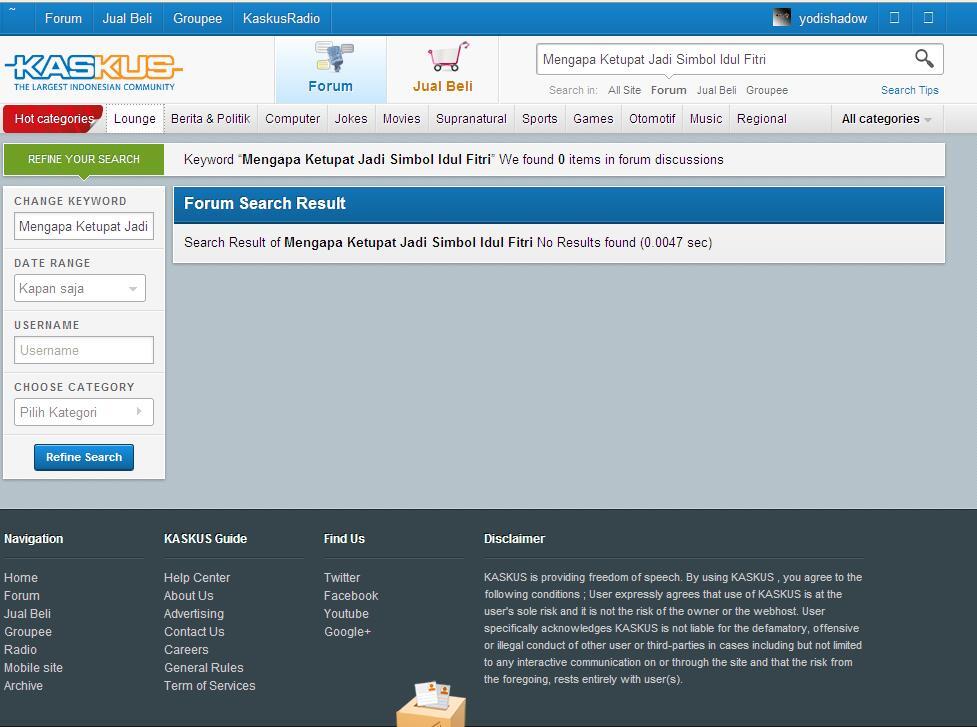Open KaskusRadio in the top bar
Screen dimensions: 977x727
[281, 18]
